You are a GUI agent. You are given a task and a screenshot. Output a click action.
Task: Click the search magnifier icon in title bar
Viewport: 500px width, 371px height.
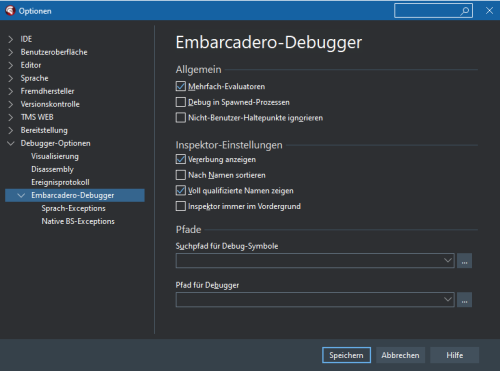tap(464, 11)
